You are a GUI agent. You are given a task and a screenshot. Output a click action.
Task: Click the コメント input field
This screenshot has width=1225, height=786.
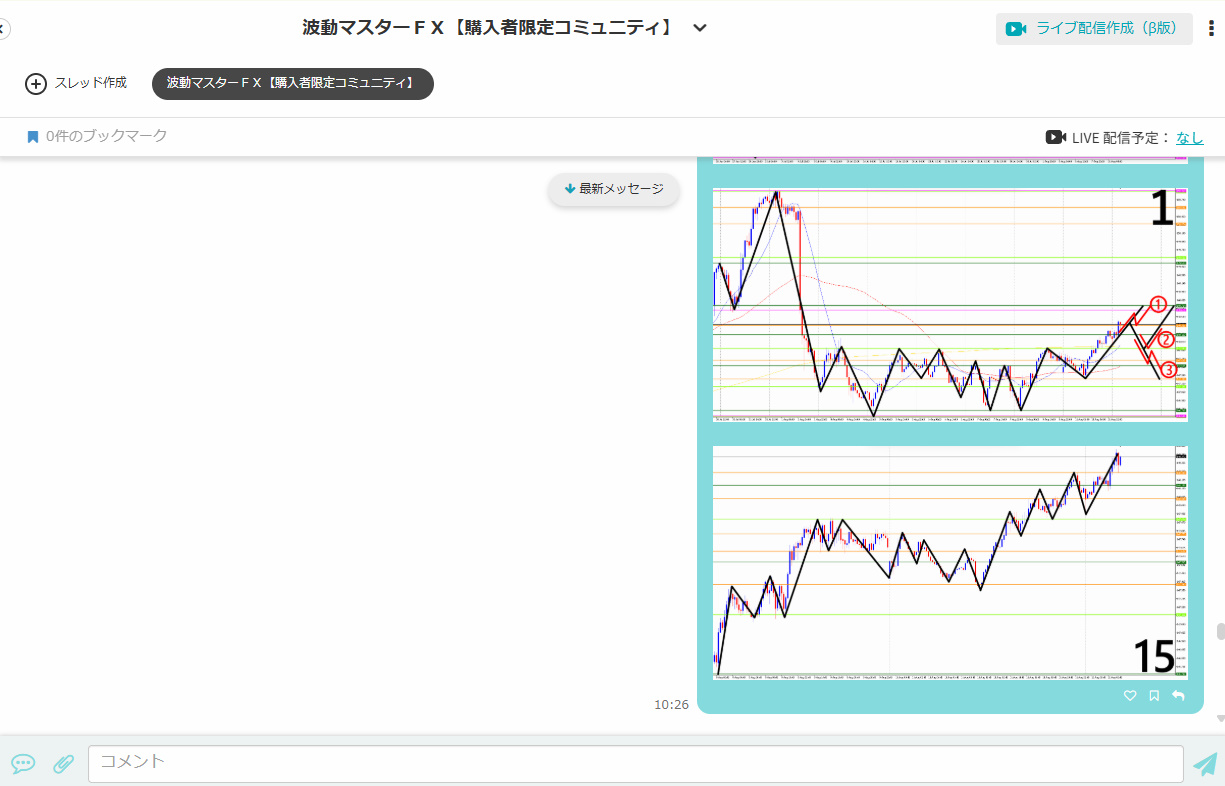point(636,763)
